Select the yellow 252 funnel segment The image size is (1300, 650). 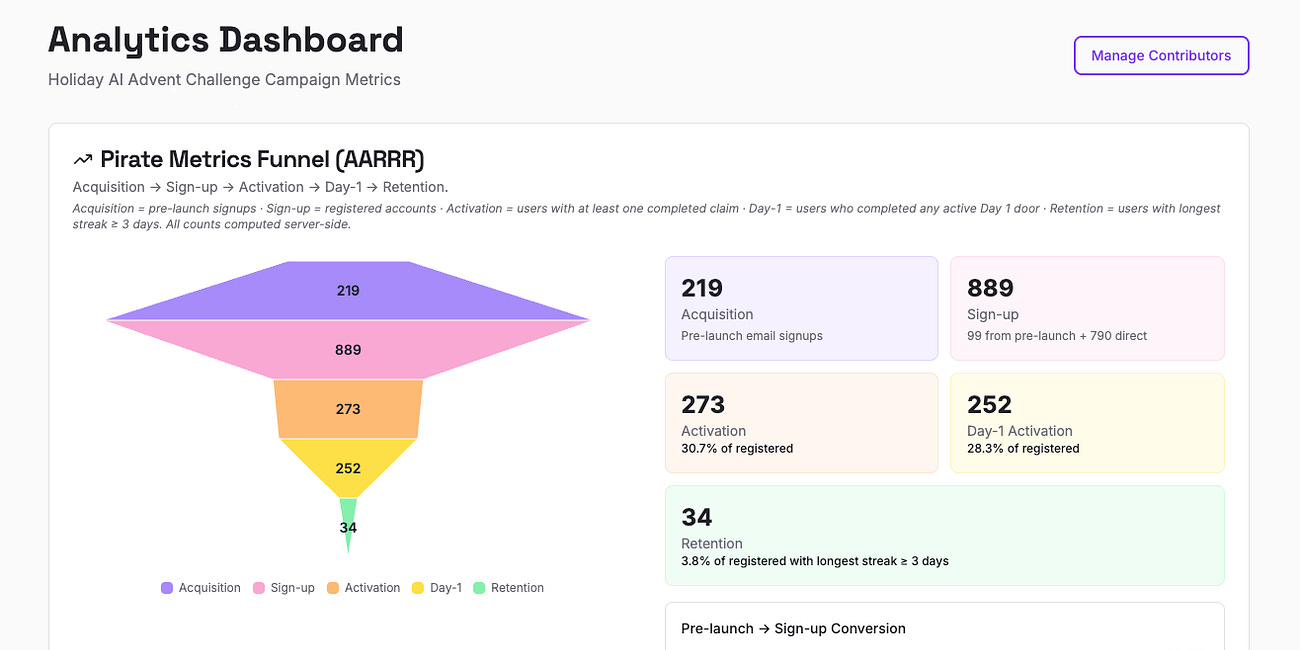point(348,468)
